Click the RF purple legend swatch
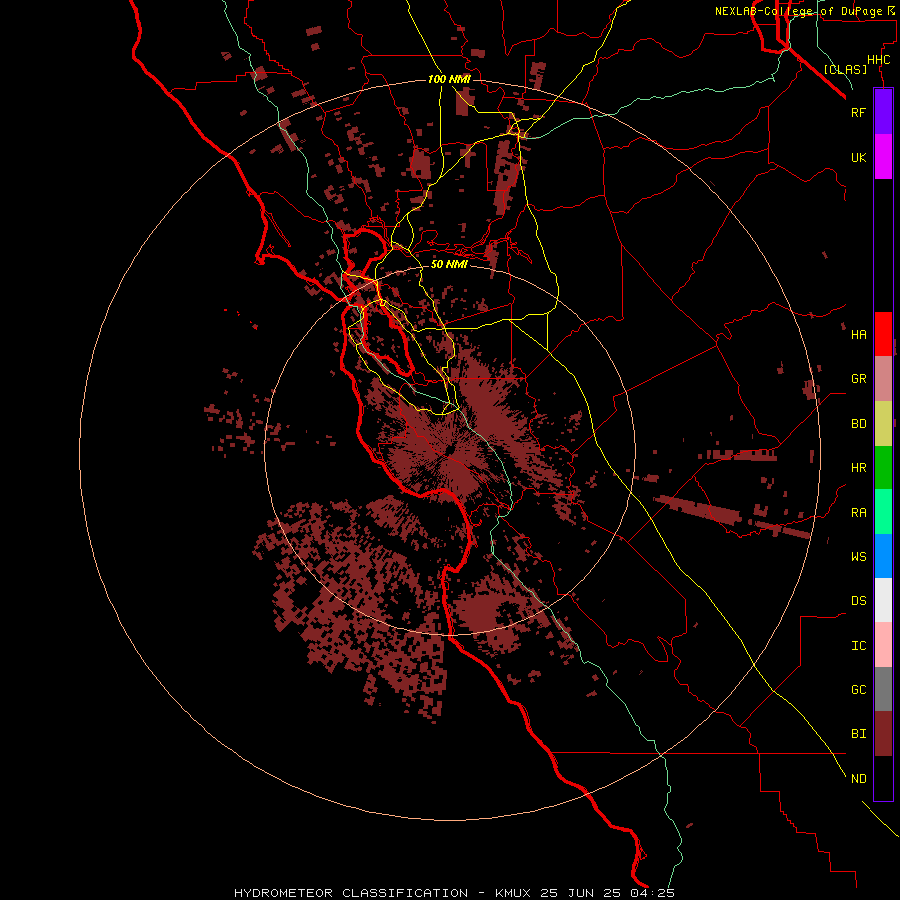Image resolution: width=900 pixels, height=900 pixels. point(883,112)
